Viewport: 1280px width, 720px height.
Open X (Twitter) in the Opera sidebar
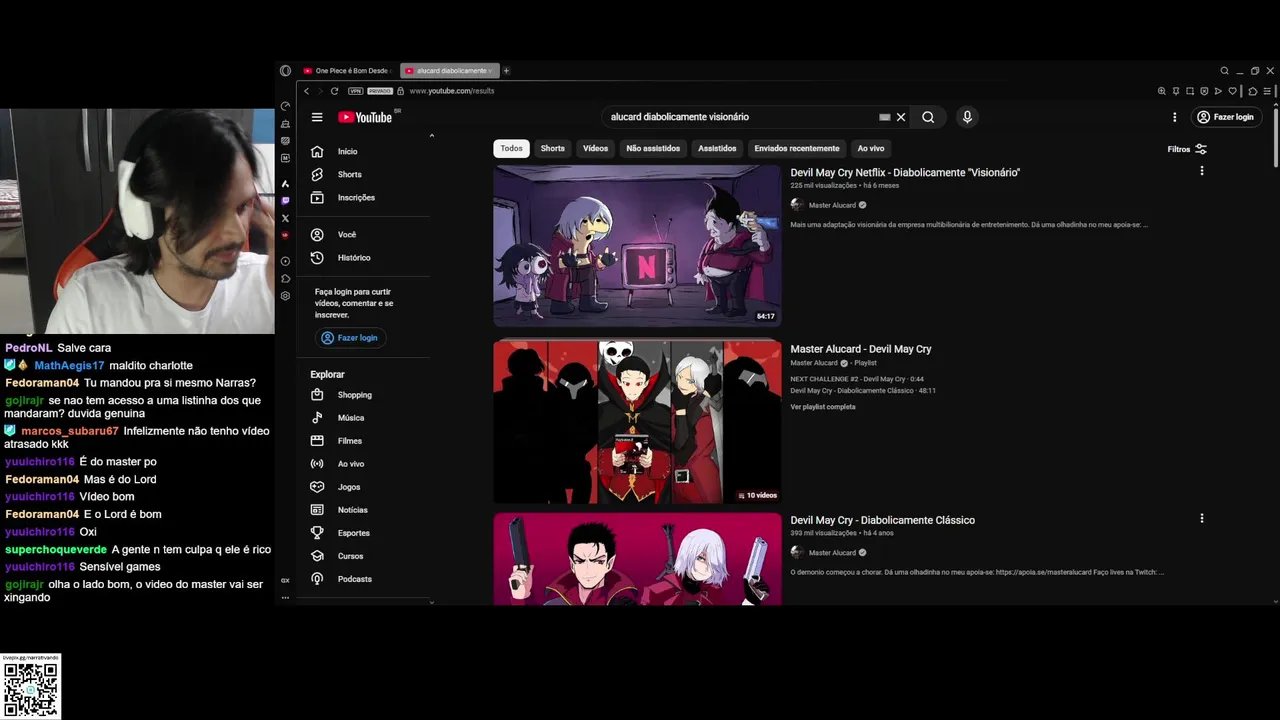[286, 218]
